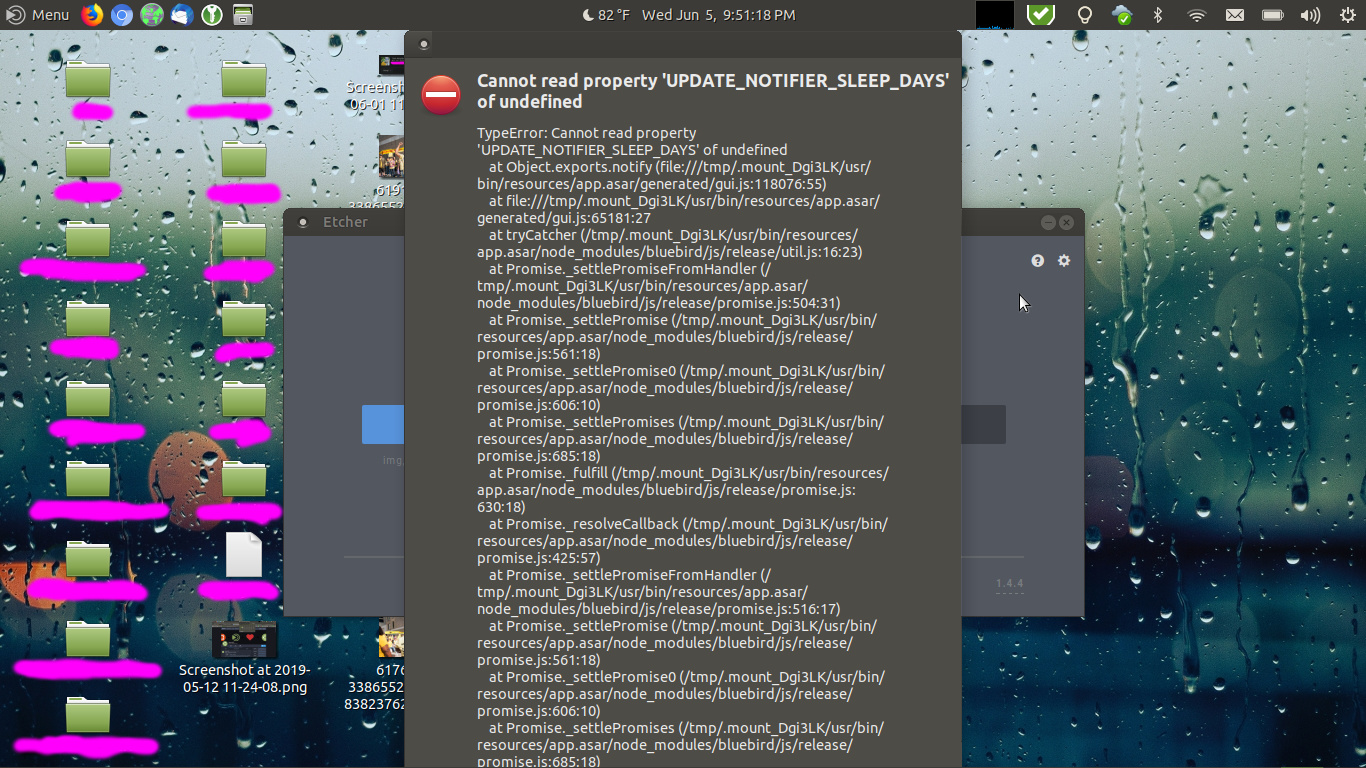
Task: Click the Etcher help question mark icon
Action: pyautogui.click(x=1038, y=260)
